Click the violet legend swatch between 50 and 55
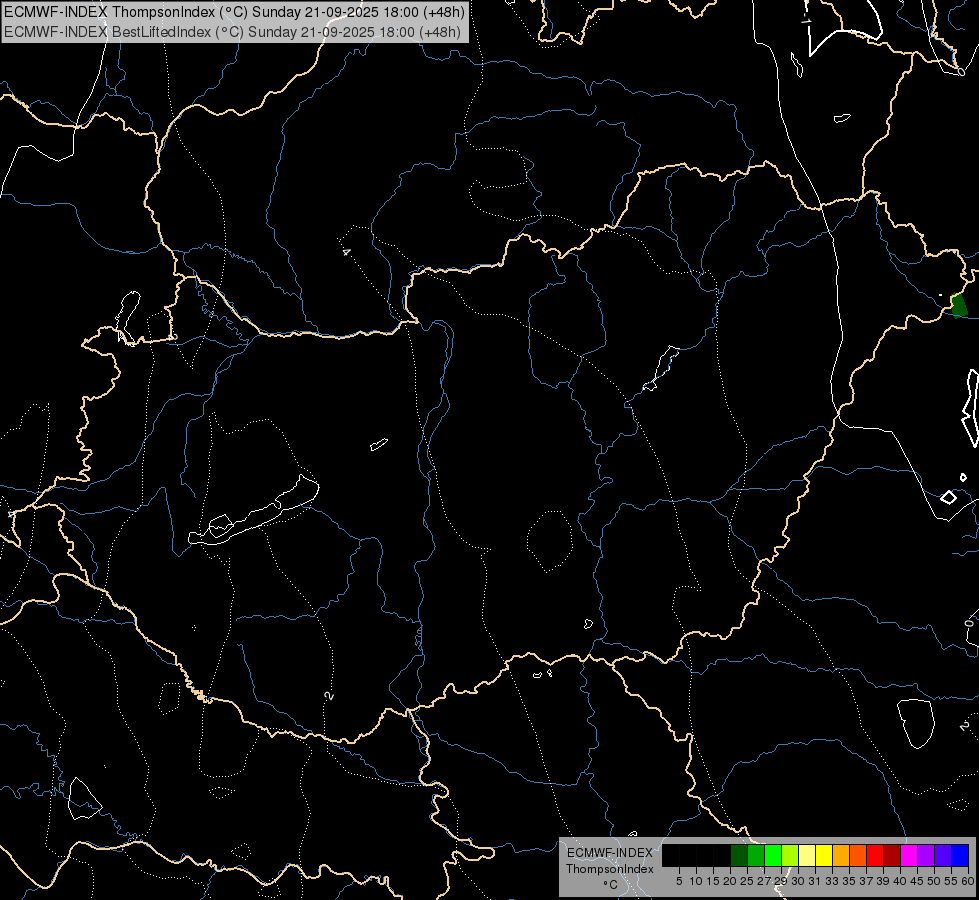Image resolution: width=979 pixels, height=900 pixels. coord(943,855)
